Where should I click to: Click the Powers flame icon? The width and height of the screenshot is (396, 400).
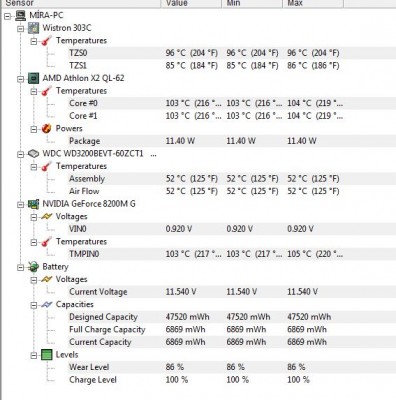coord(47,129)
